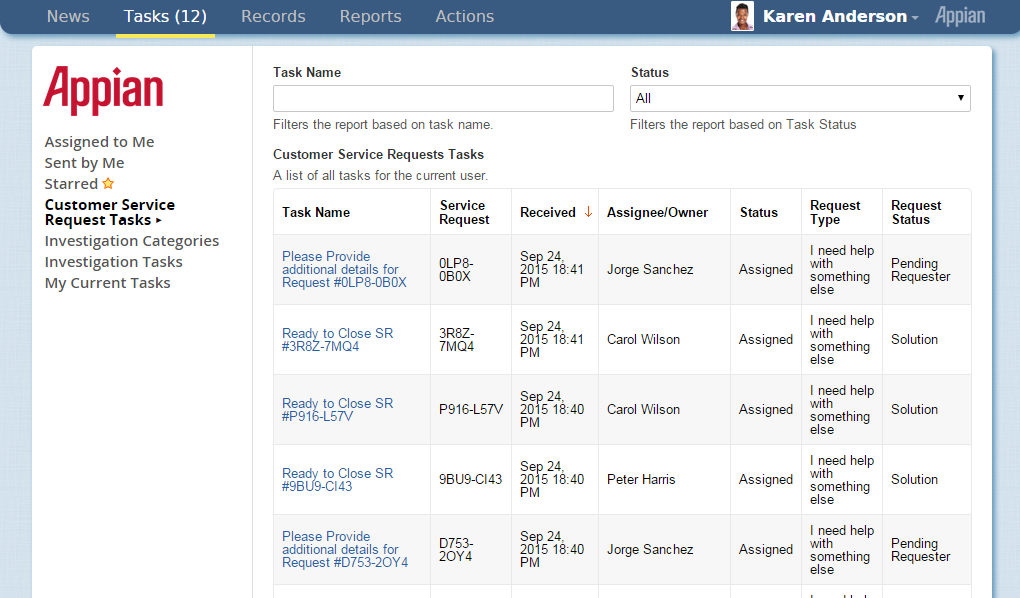Click Assigned status in the P916-L57V row
The image size is (1020, 598).
pyautogui.click(x=766, y=409)
